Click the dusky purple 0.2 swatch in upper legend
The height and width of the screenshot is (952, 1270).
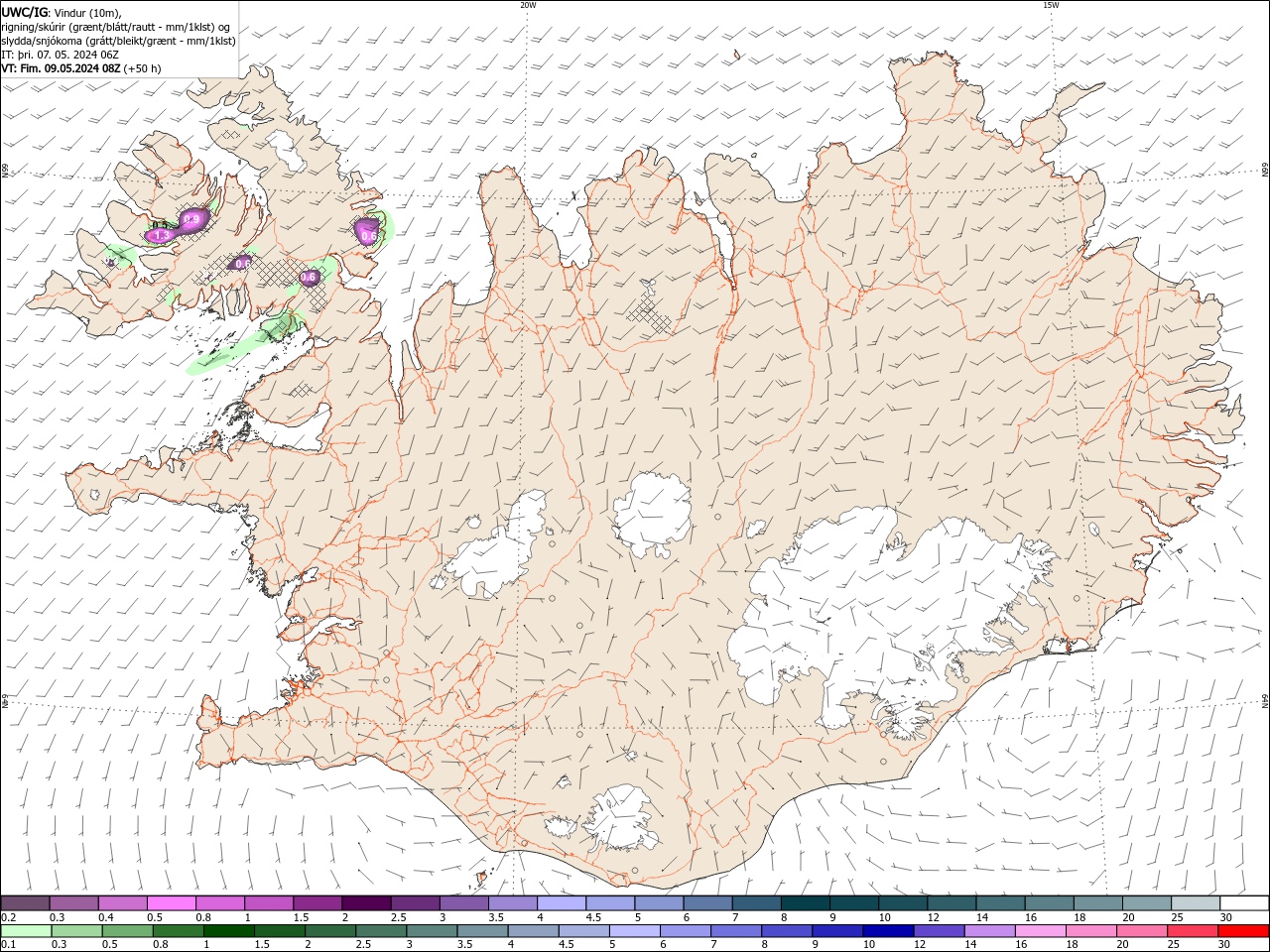[26, 903]
